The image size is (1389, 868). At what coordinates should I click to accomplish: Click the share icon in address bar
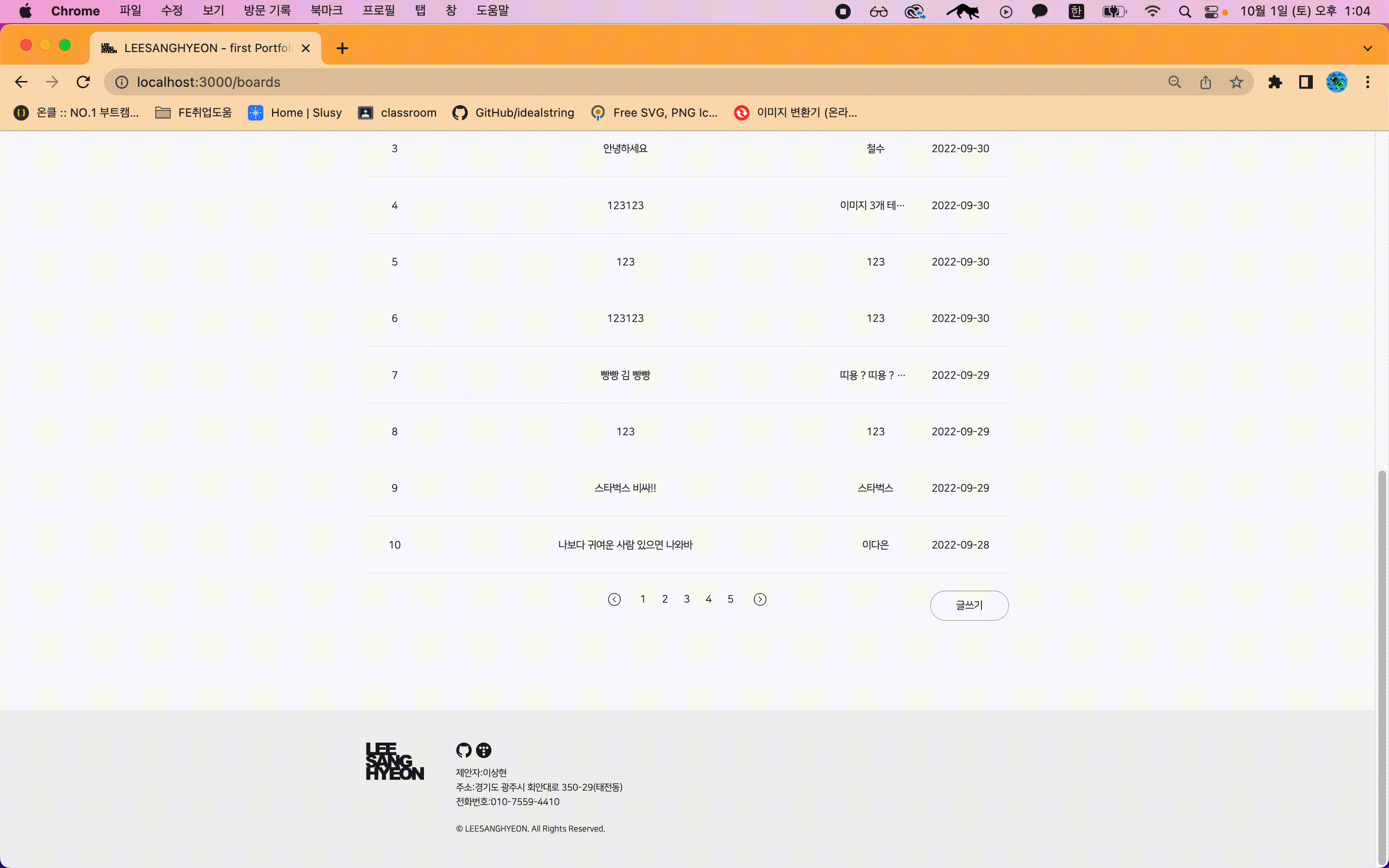coord(1205,82)
